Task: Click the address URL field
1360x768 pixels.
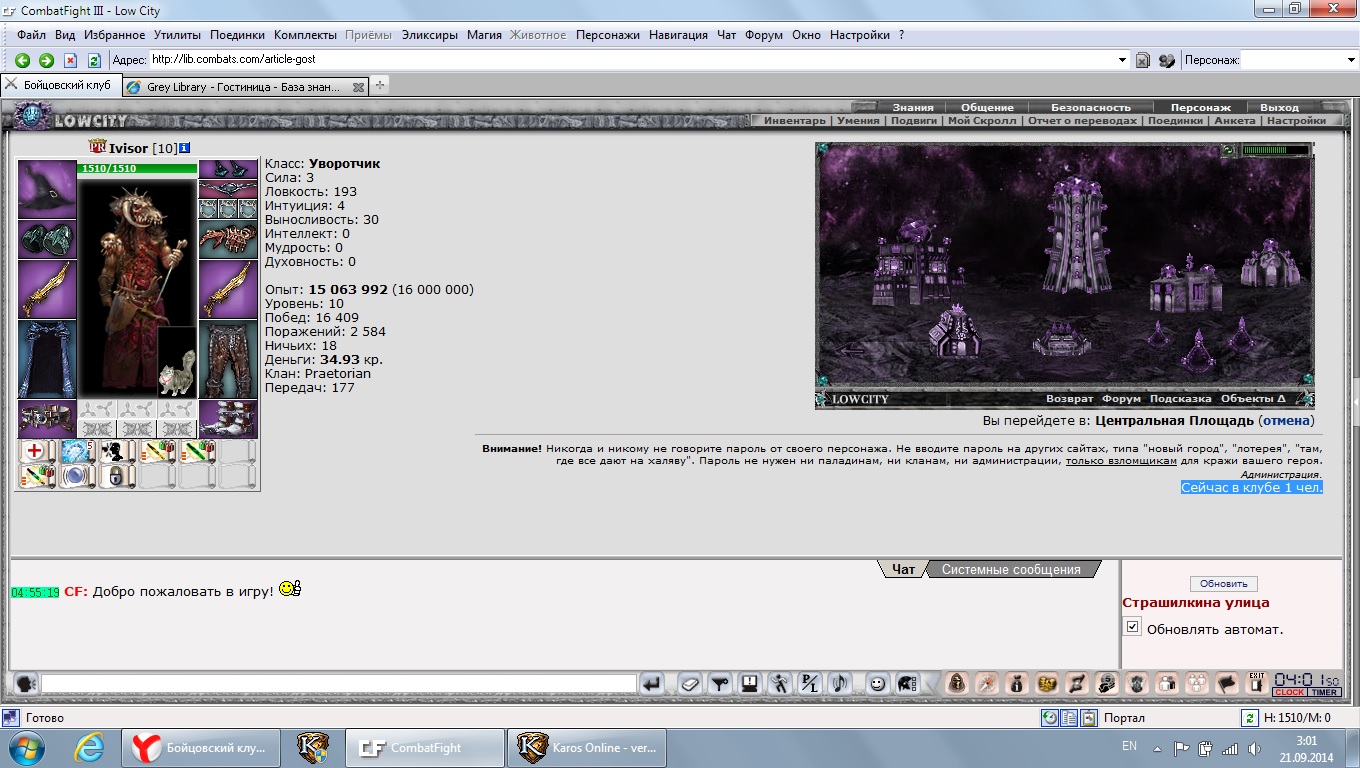Action: click(632, 60)
